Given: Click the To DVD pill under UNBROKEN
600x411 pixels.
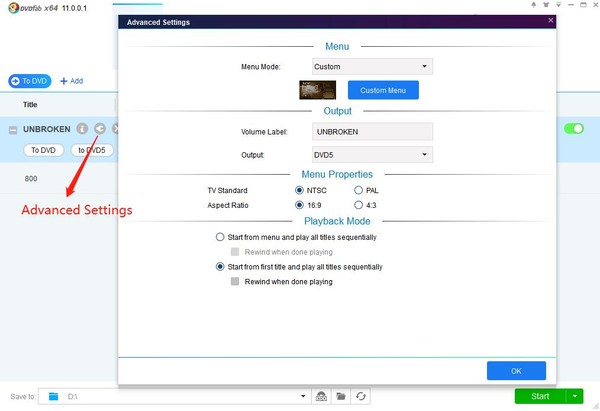Looking at the screenshot, I should pos(43,150).
